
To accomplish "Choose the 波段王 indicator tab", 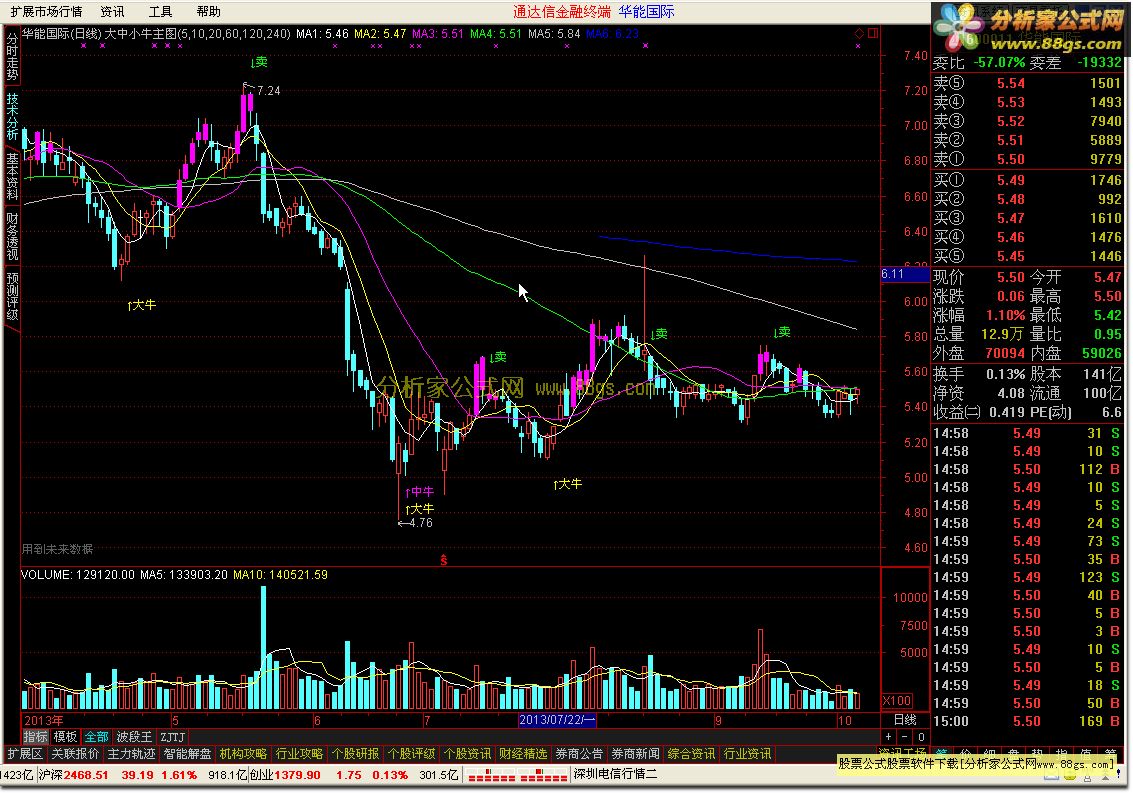I will tap(134, 737).
